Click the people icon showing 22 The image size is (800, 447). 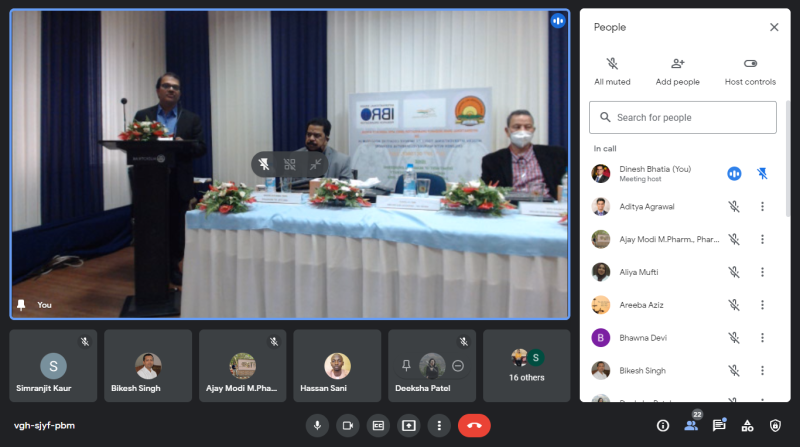click(690, 425)
